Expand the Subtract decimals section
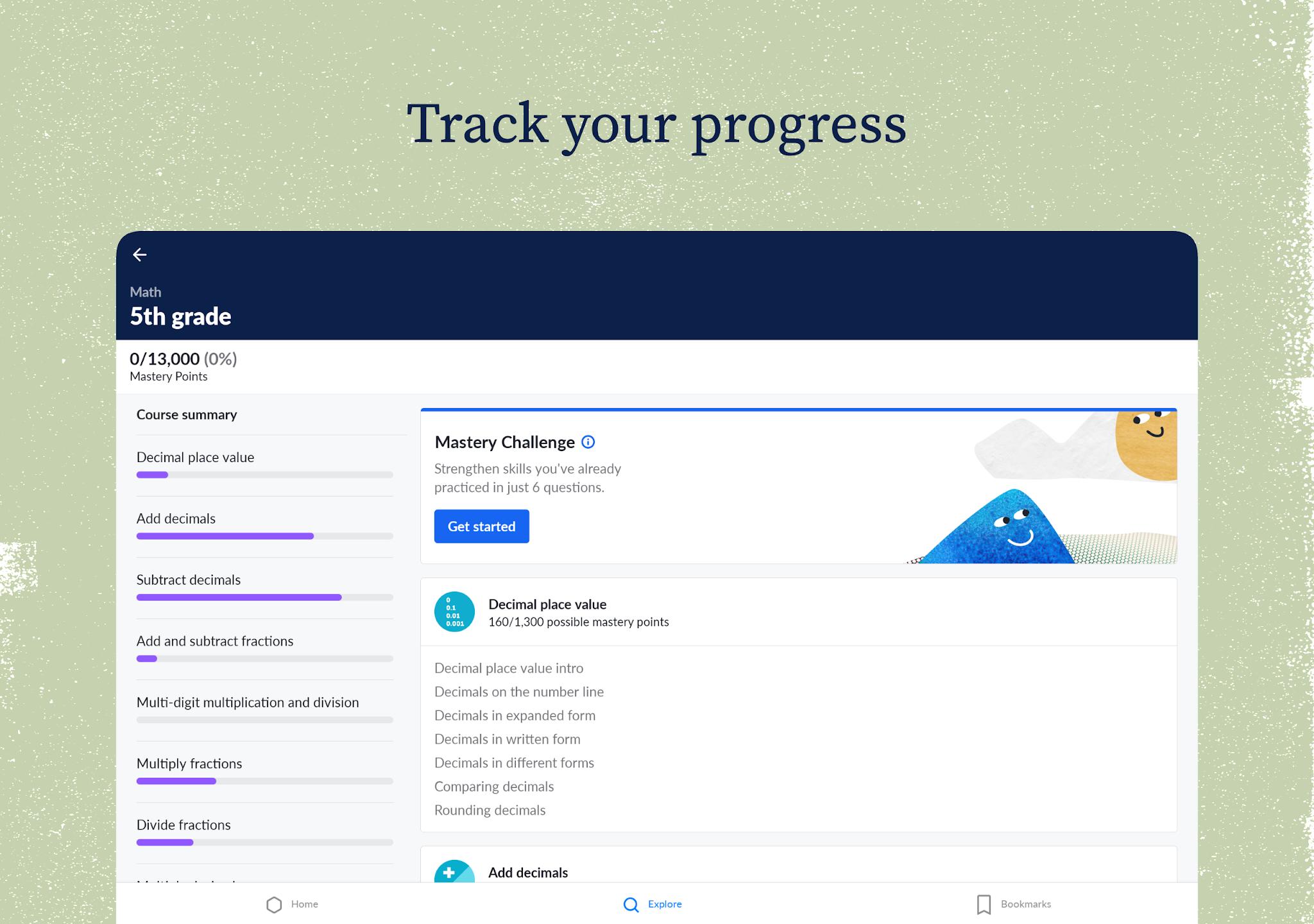 tap(188, 580)
